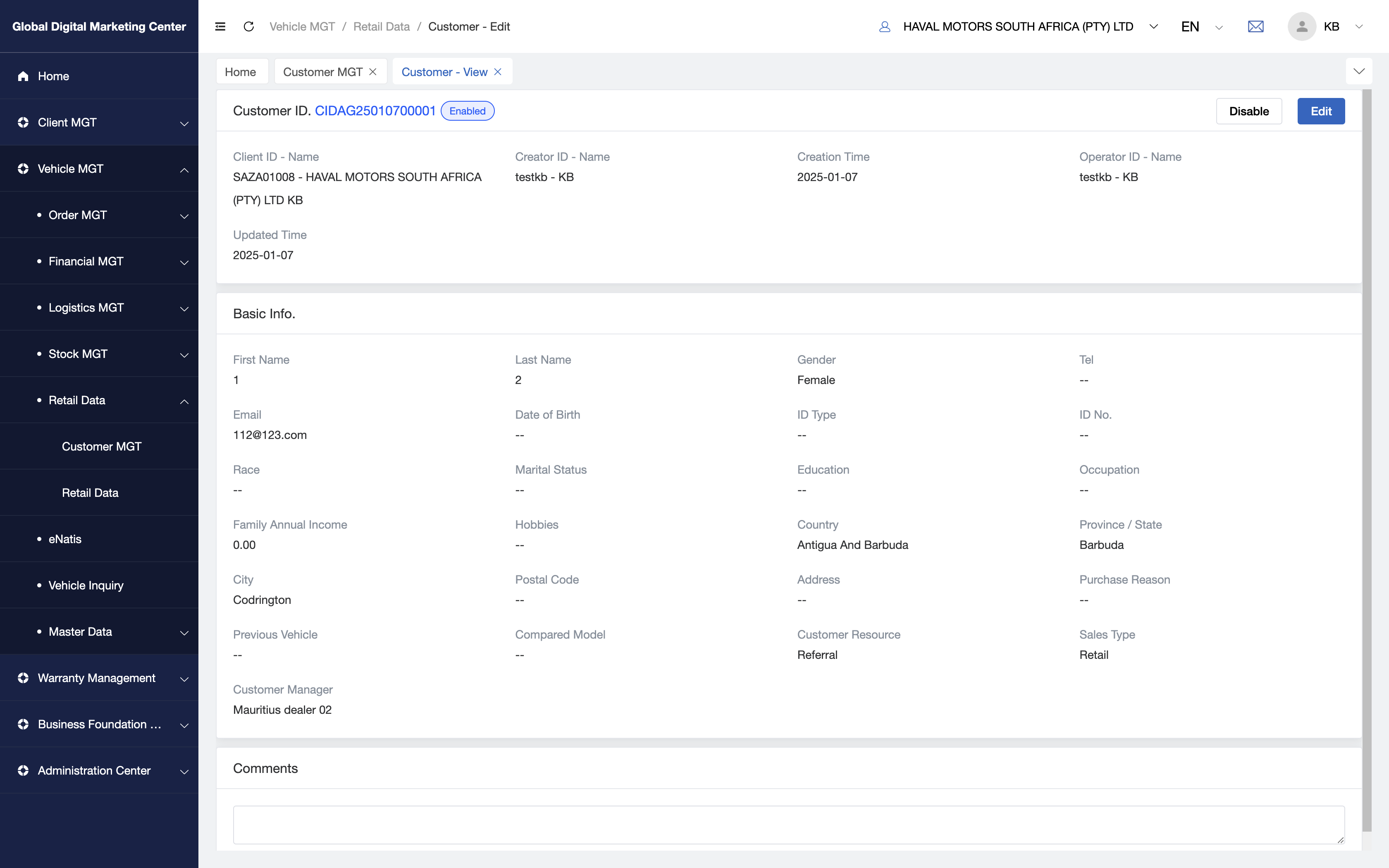Click the Retail sales type value
This screenshot has width=1389, height=868.
coord(1093,655)
